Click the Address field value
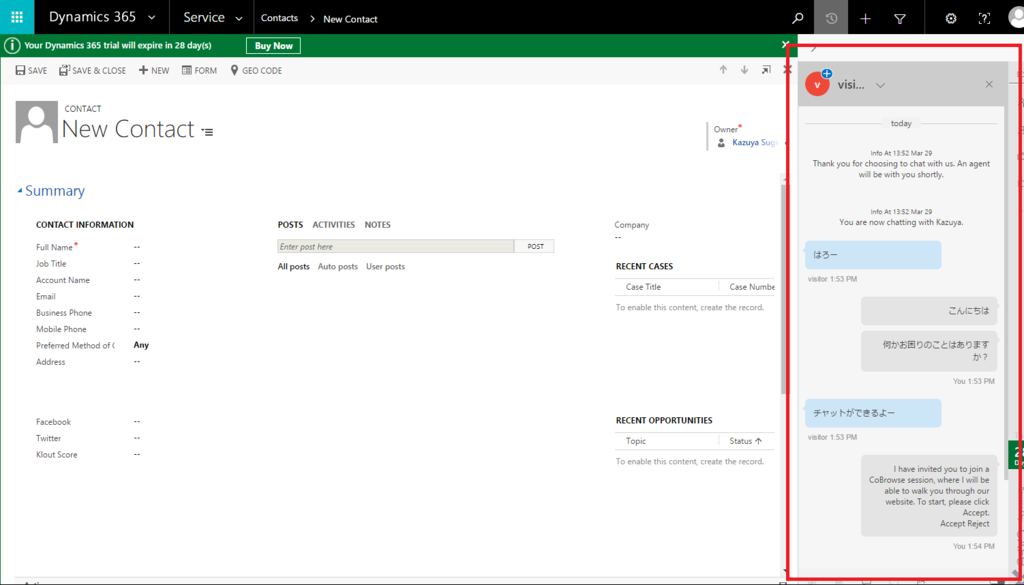This screenshot has height=585, width=1024. click(137, 362)
